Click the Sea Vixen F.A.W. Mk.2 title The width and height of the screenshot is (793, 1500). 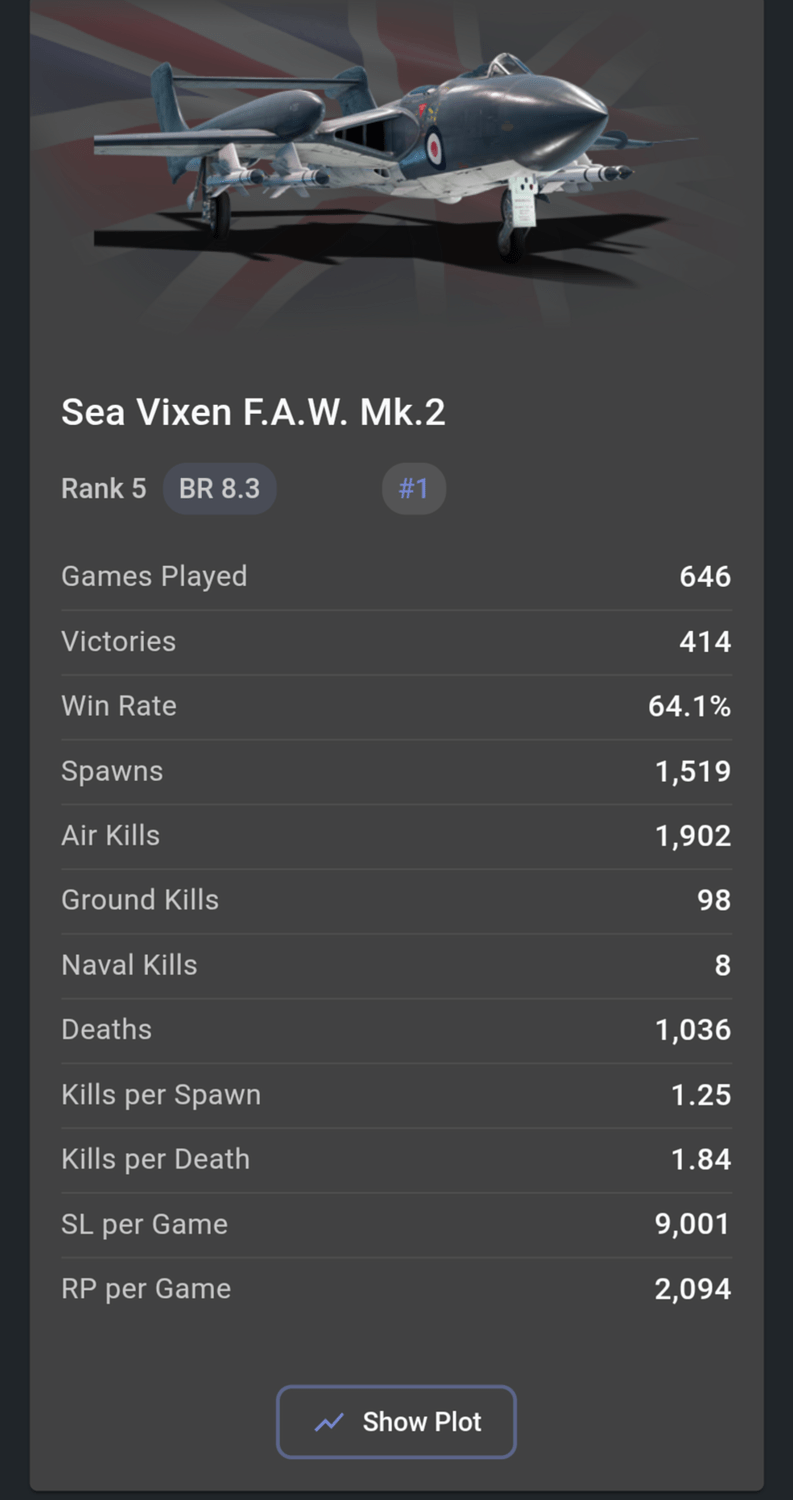coord(253,412)
